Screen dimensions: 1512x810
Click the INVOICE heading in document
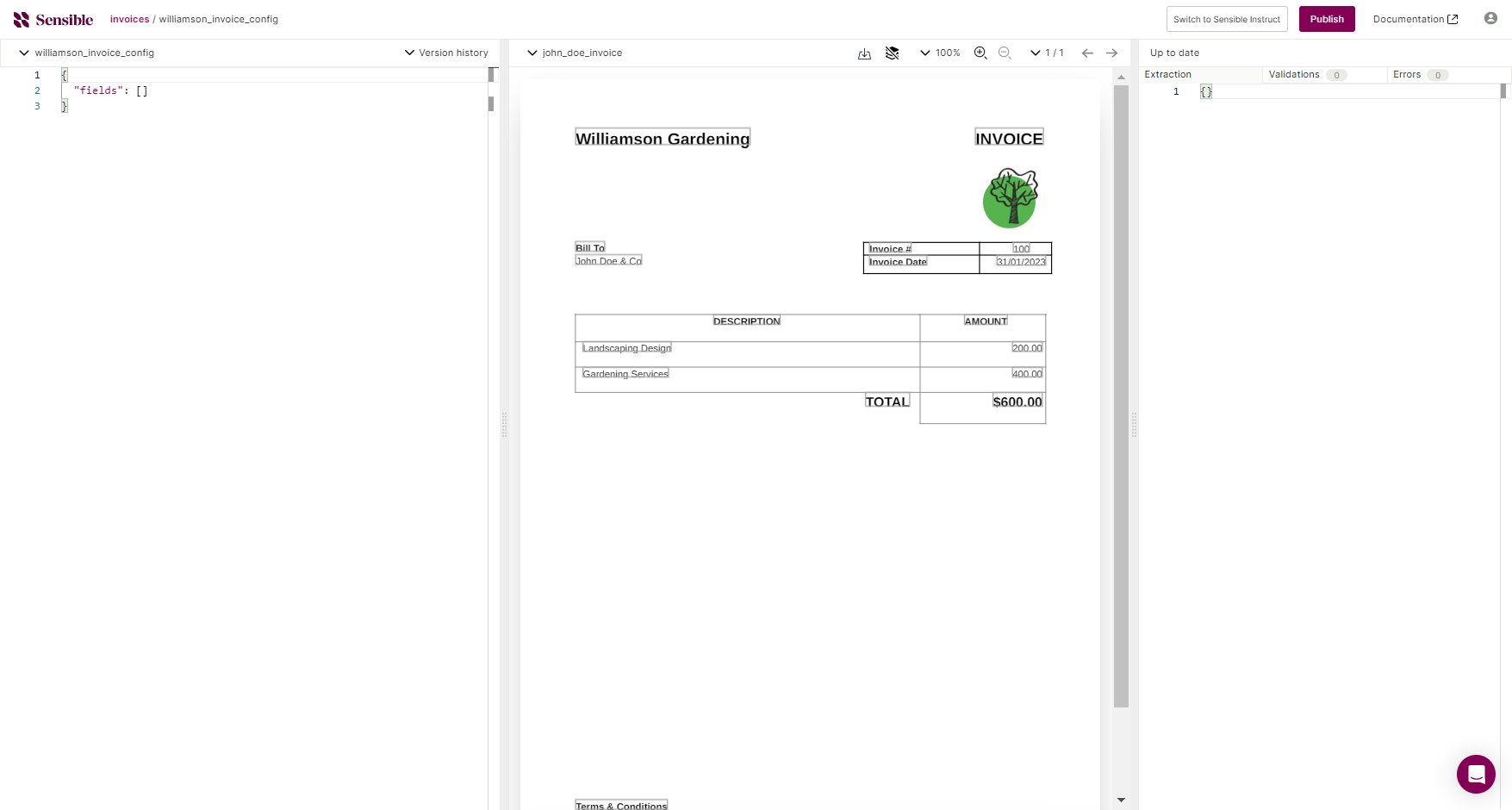[x=1009, y=139]
